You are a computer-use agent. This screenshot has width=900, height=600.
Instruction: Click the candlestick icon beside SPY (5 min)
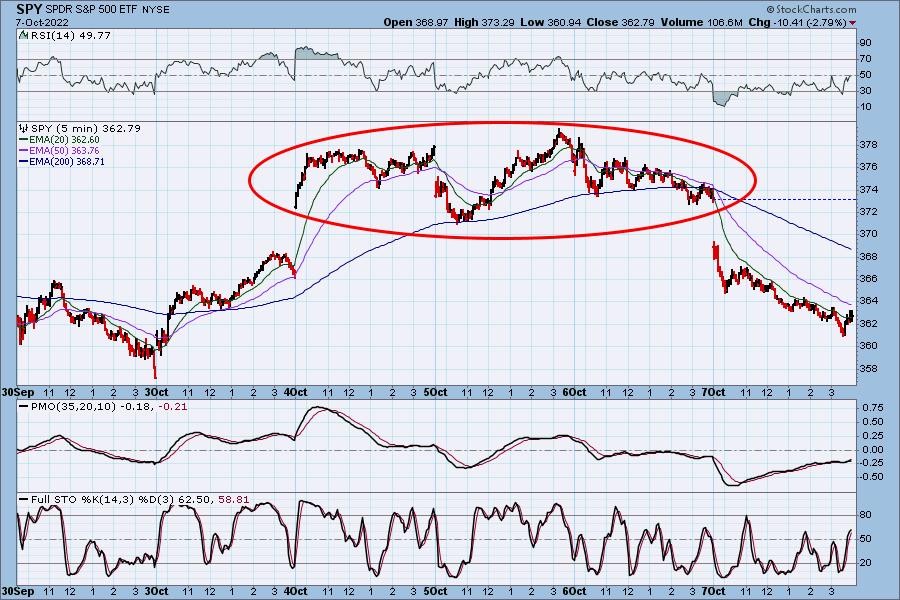pyautogui.click(x=24, y=128)
